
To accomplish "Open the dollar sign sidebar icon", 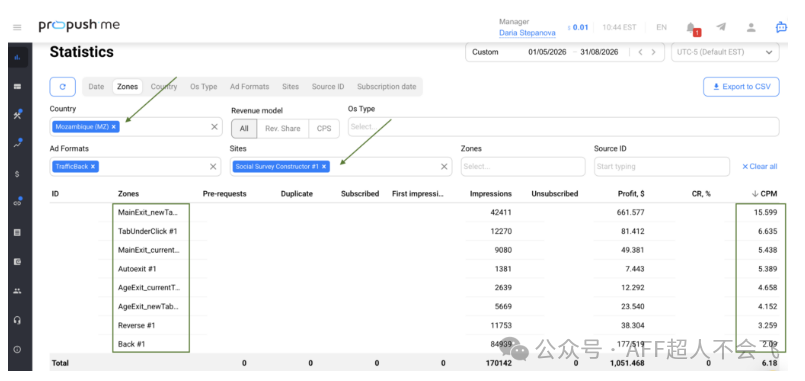I will (17, 174).
